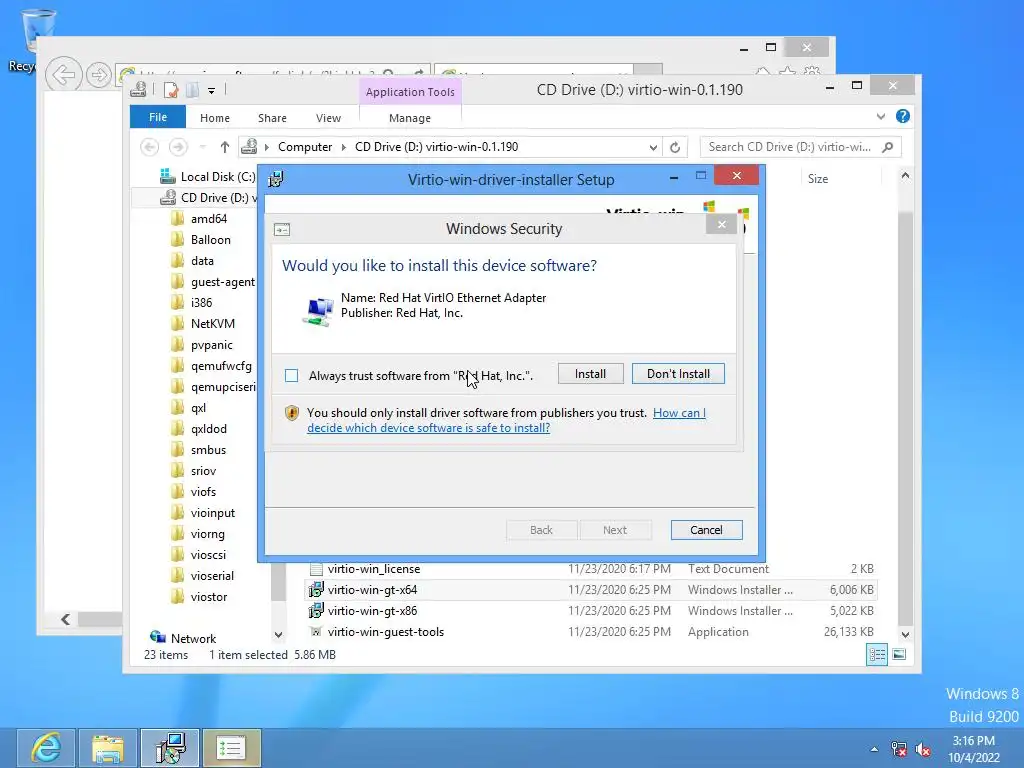
Task: Click the virtio-win-guest-tools application icon
Action: pyautogui.click(x=316, y=632)
